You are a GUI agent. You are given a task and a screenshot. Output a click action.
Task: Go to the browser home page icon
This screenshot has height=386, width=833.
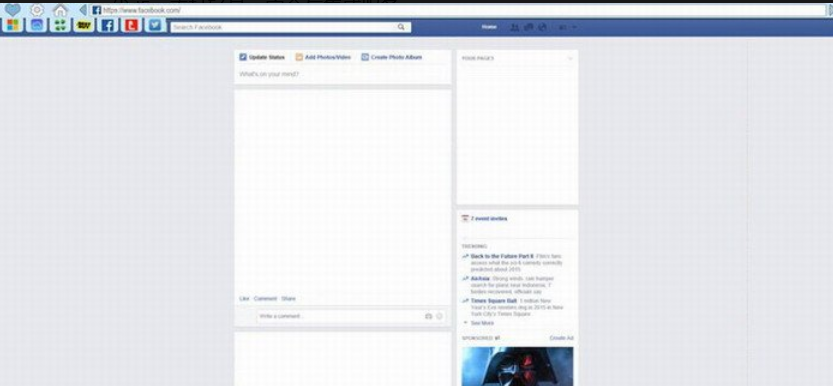[60, 10]
